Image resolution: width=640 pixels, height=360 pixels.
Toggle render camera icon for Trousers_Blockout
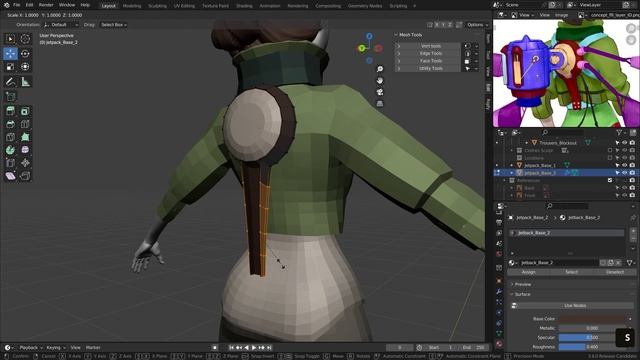coord(632,143)
